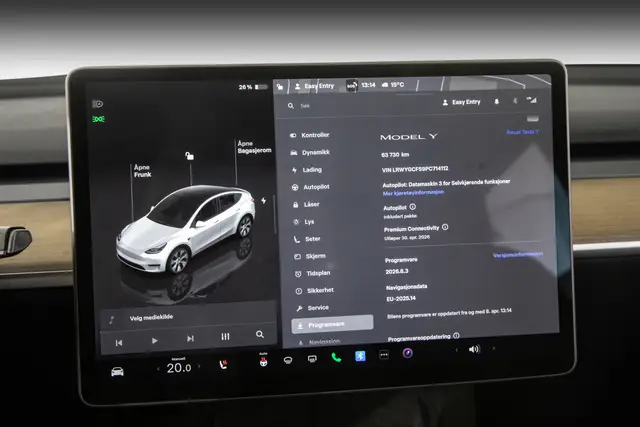The image size is (640, 427).
Task: Tap the Bluetooth icon in settings header
Action: [515, 100]
